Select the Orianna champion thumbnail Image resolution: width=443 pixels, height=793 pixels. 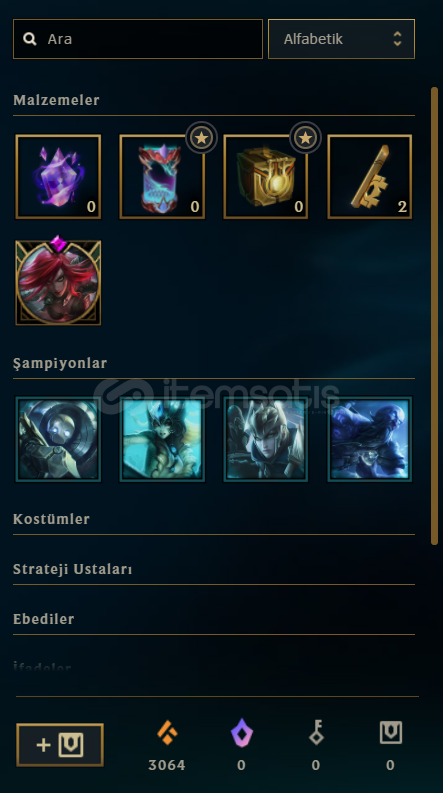(58, 439)
